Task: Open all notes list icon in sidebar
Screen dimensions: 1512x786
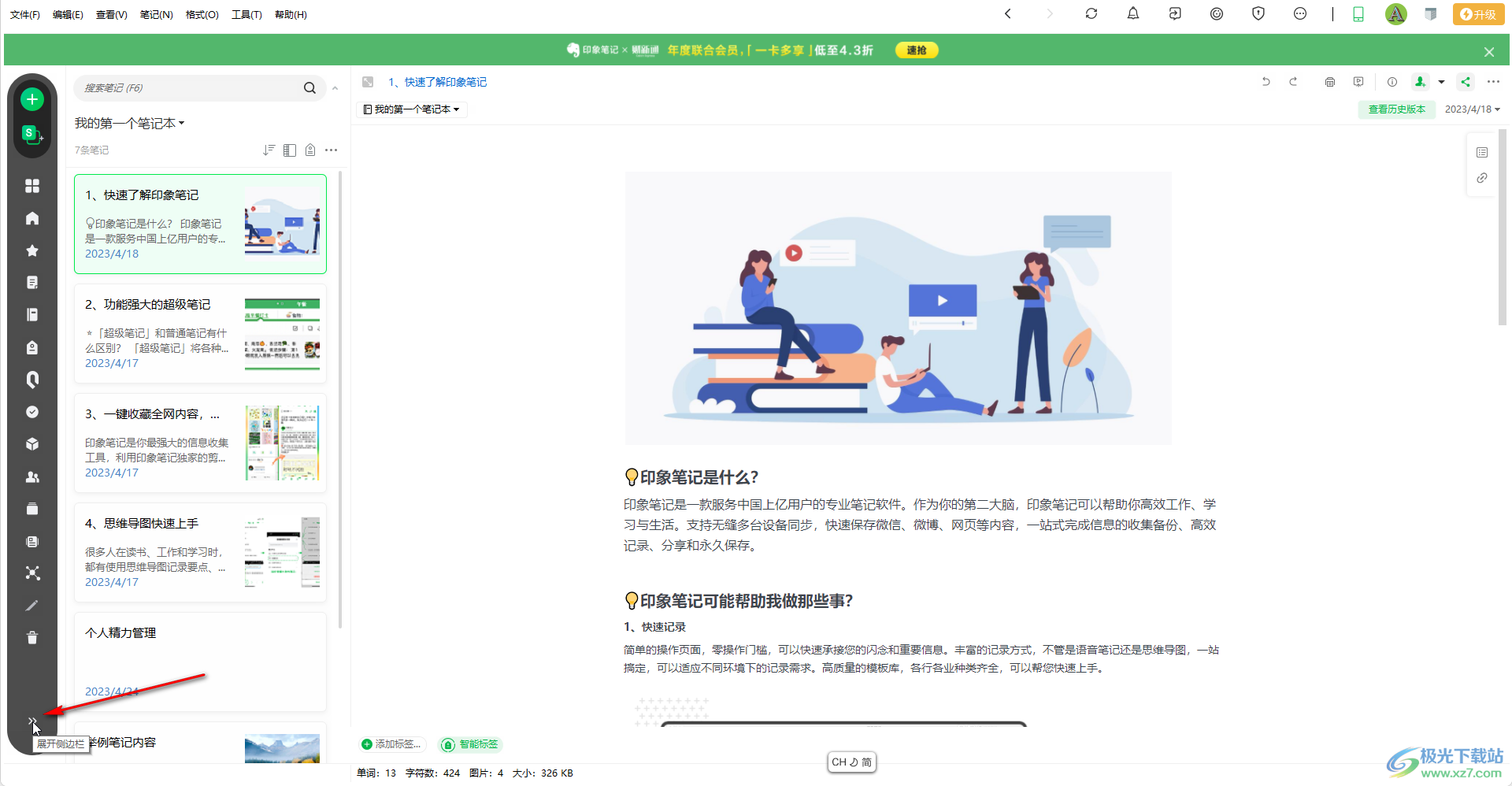Action: 32,283
